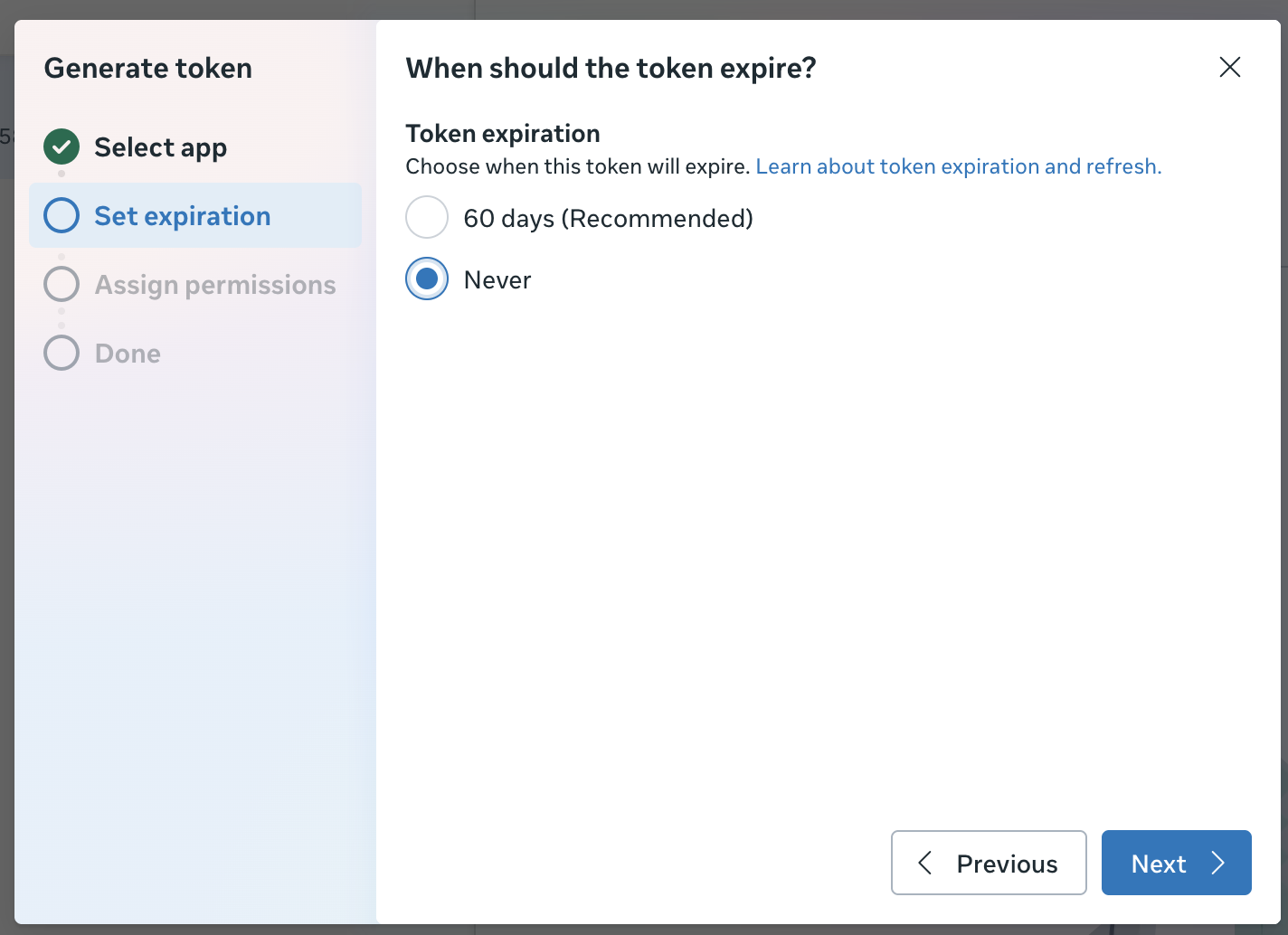
Task: Click the grey circle icon beside Done
Action: click(x=62, y=353)
